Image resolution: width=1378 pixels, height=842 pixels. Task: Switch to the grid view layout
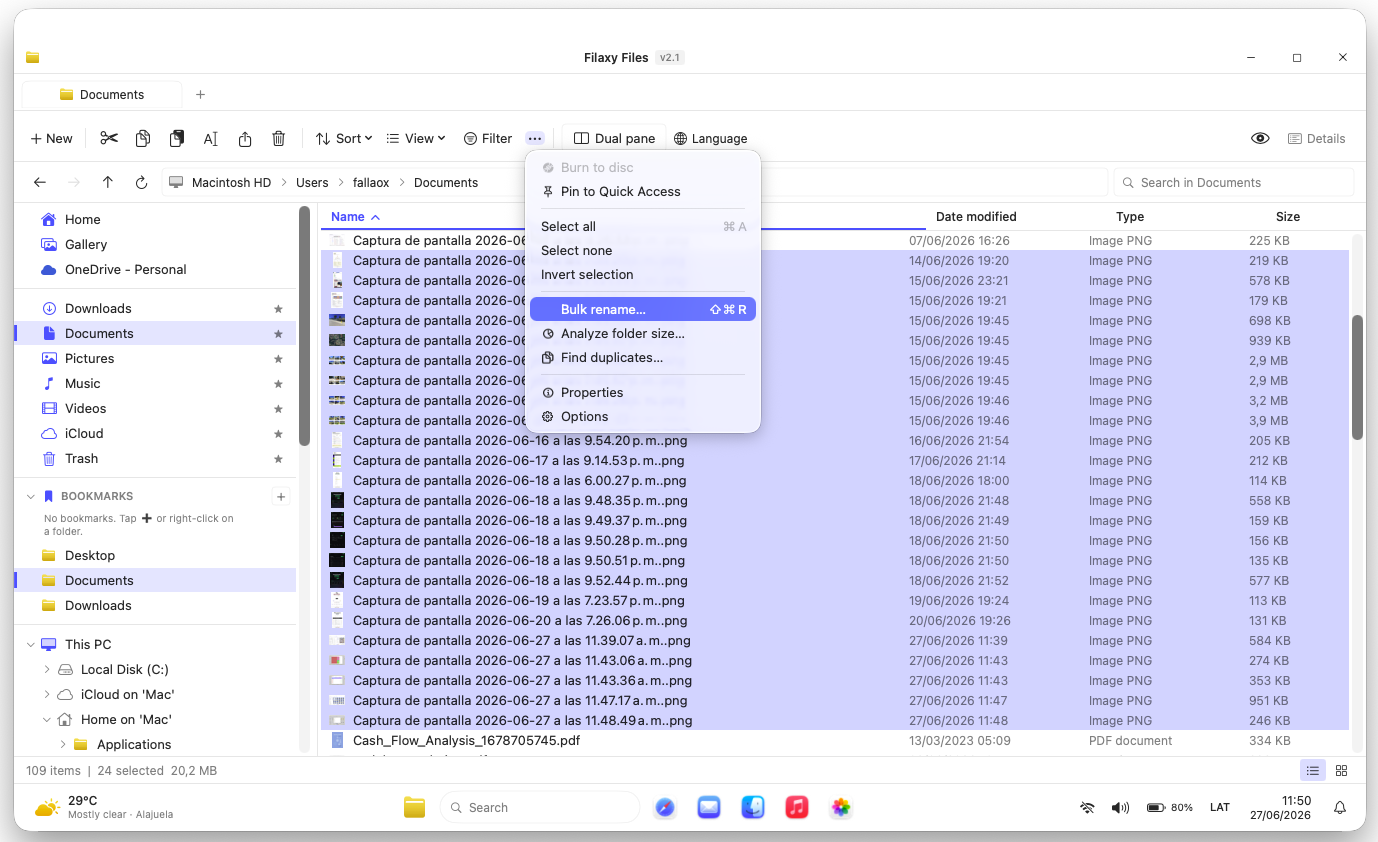[1342, 771]
